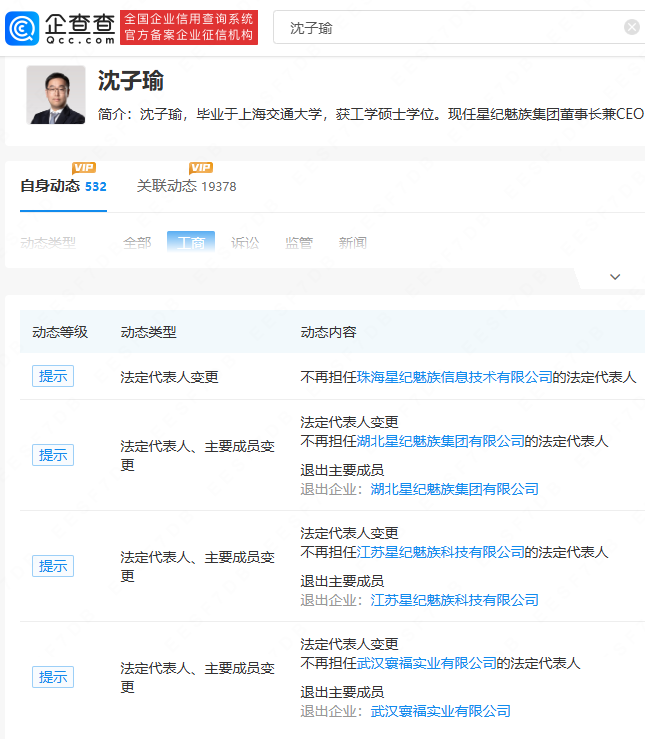Click the 动态类型 filter label

tap(48, 243)
